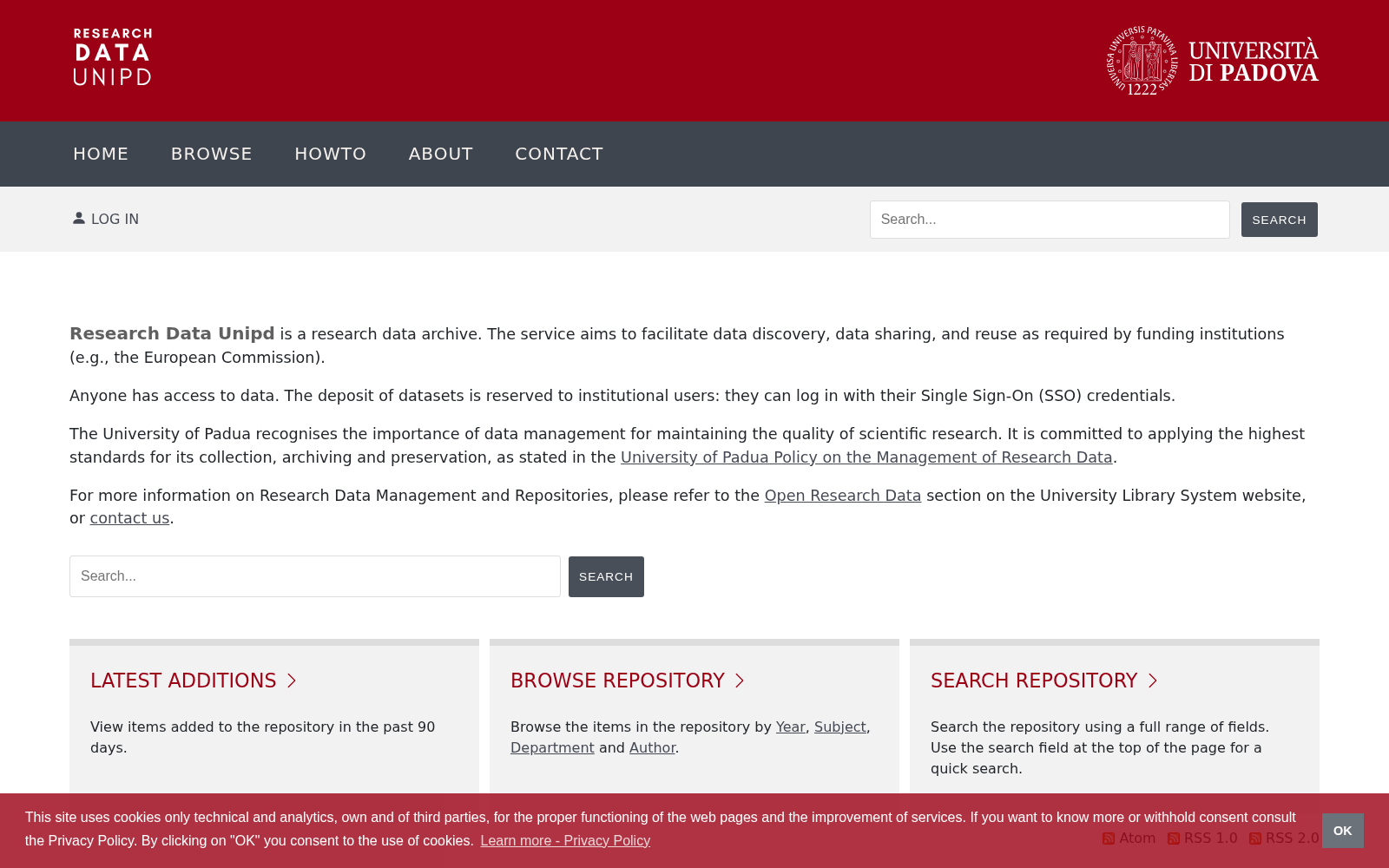This screenshot has width=1389, height=868.
Task: Click the RSS 1.0 text link
Action: pyautogui.click(x=1211, y=838)
